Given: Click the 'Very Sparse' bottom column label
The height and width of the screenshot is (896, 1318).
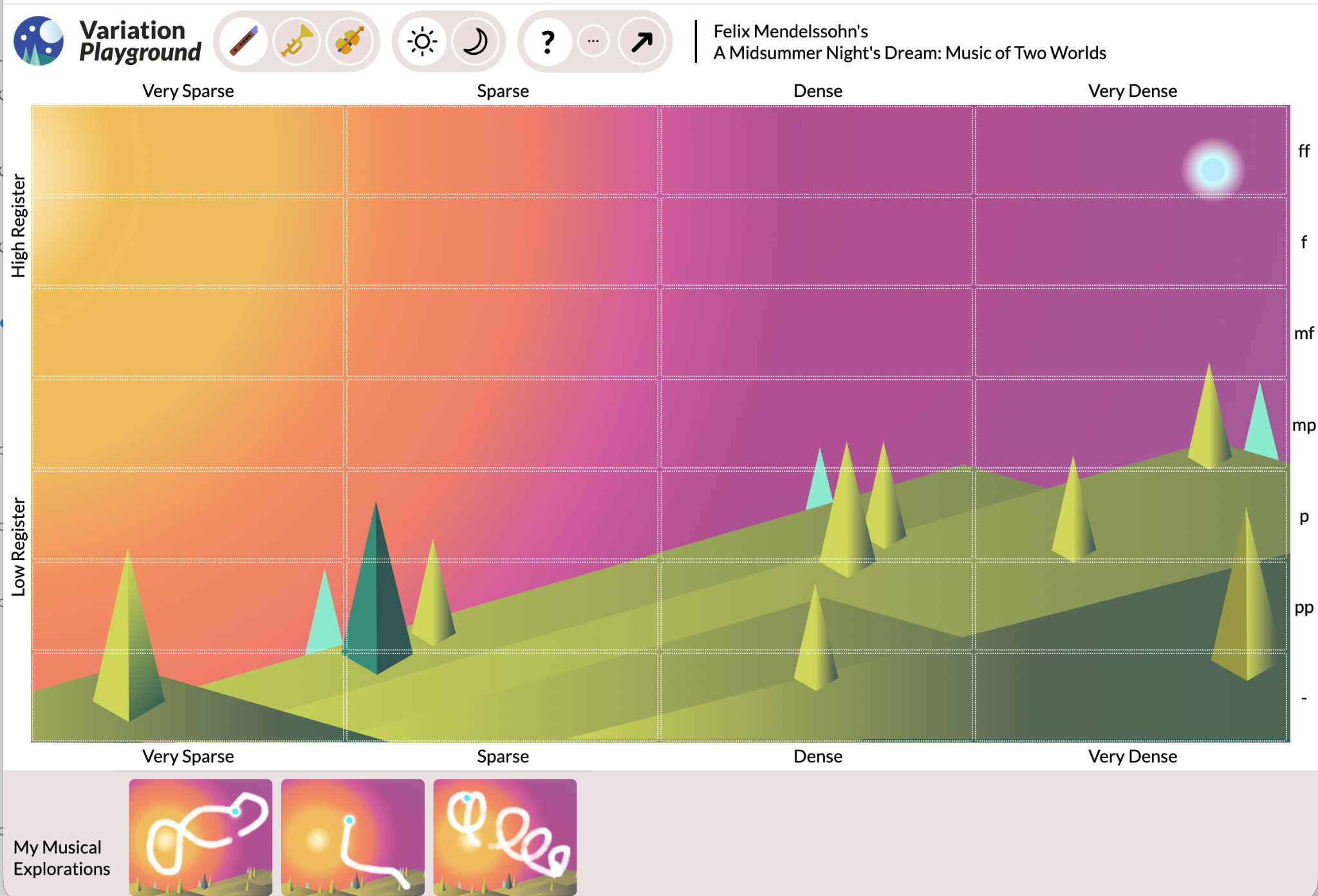Looking at the screenshot, I should pyautogui.click(x=188, y=756).
